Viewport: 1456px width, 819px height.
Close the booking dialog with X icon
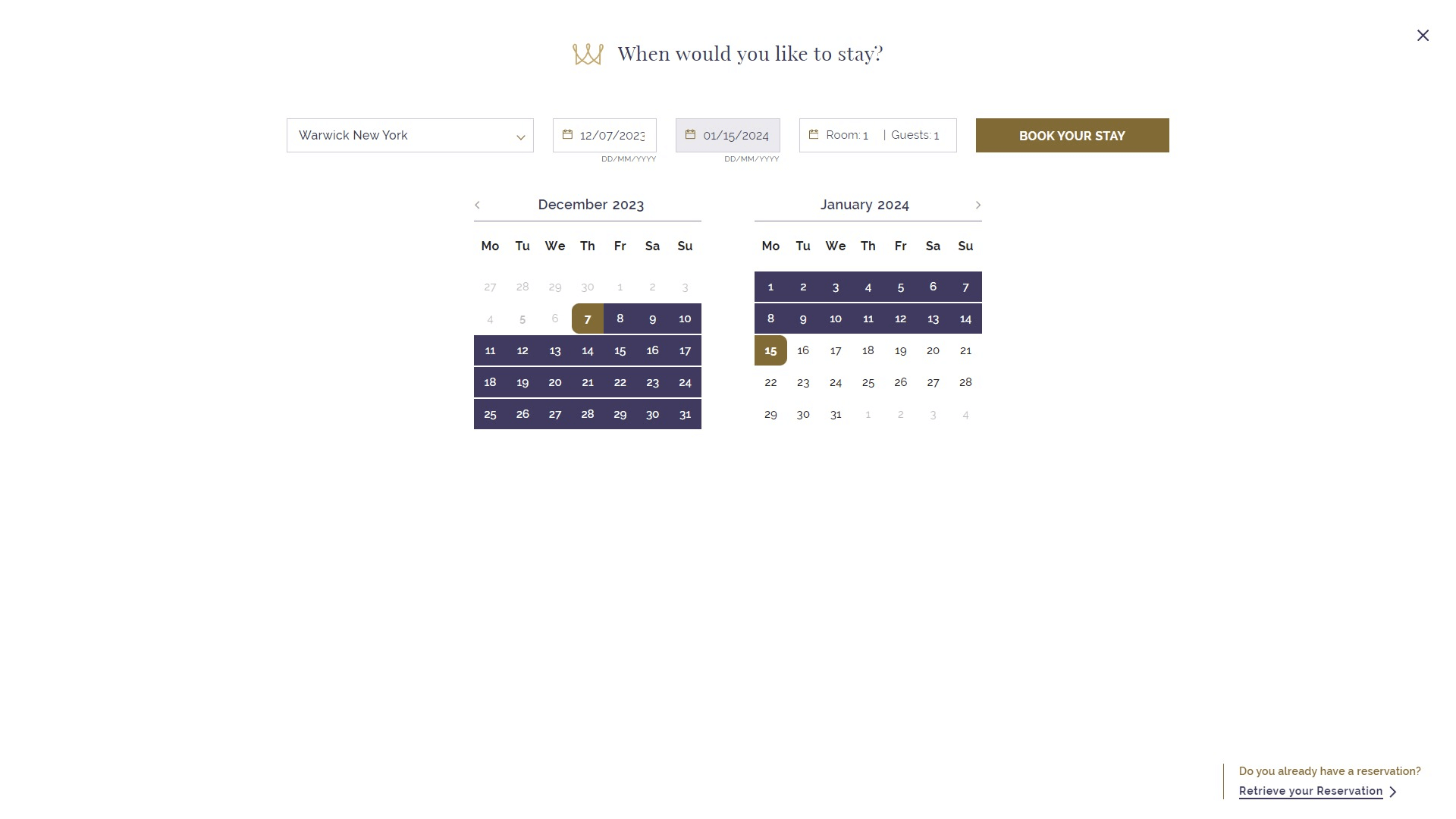pyautogui.click(x=1423, y=36)
